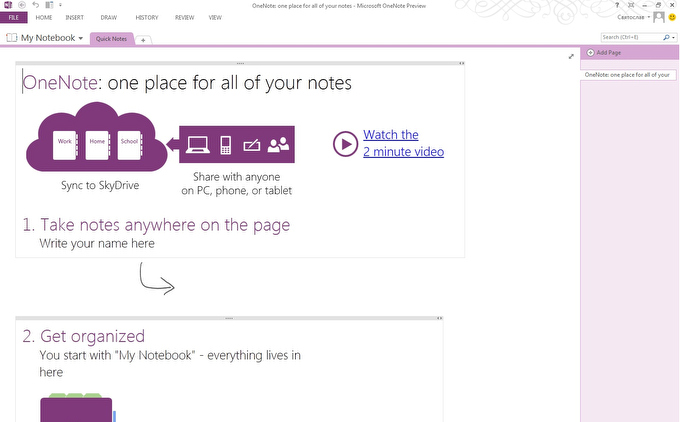Viewport: 680px width, 422px height.
Task: Click the first note container's resize arrows
Action: pyautogui.click(x=462, y=63)
